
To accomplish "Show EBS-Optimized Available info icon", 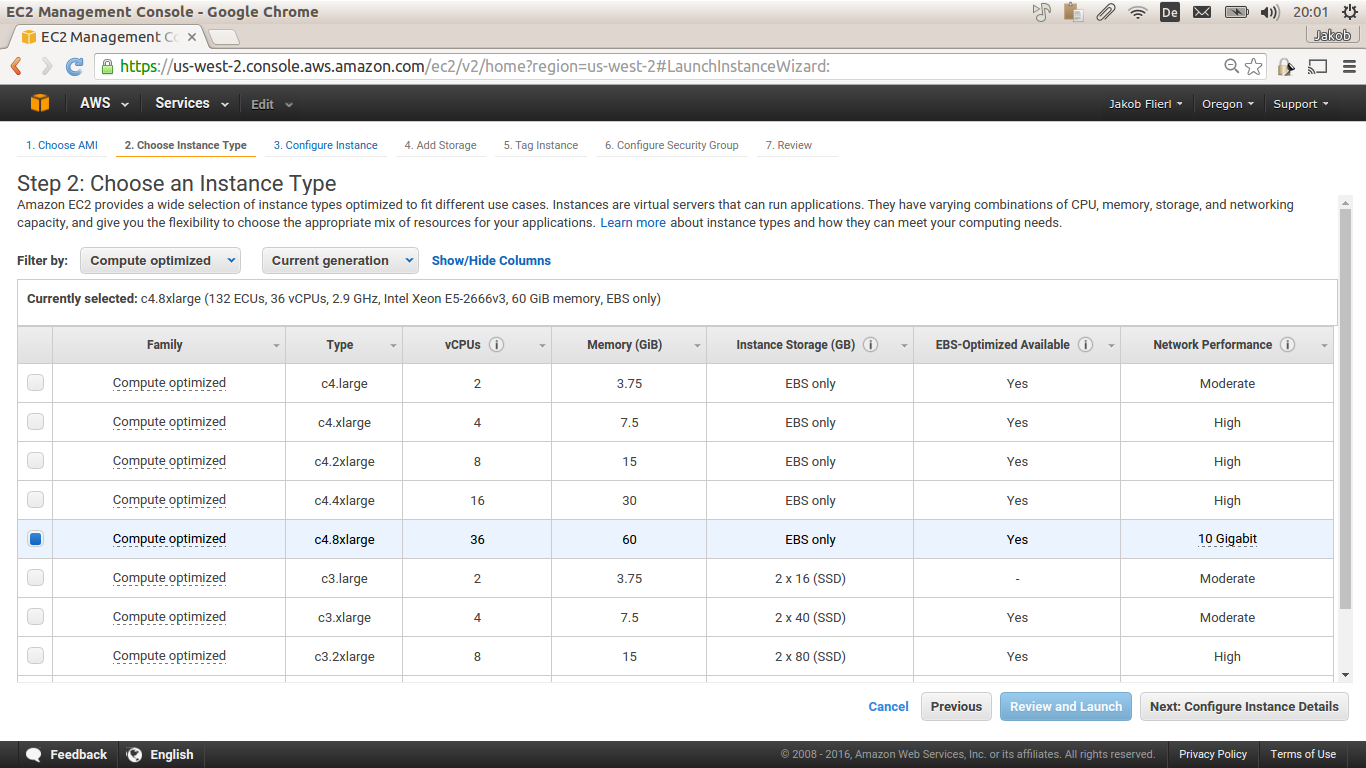I will click(x=1085, y=344).
